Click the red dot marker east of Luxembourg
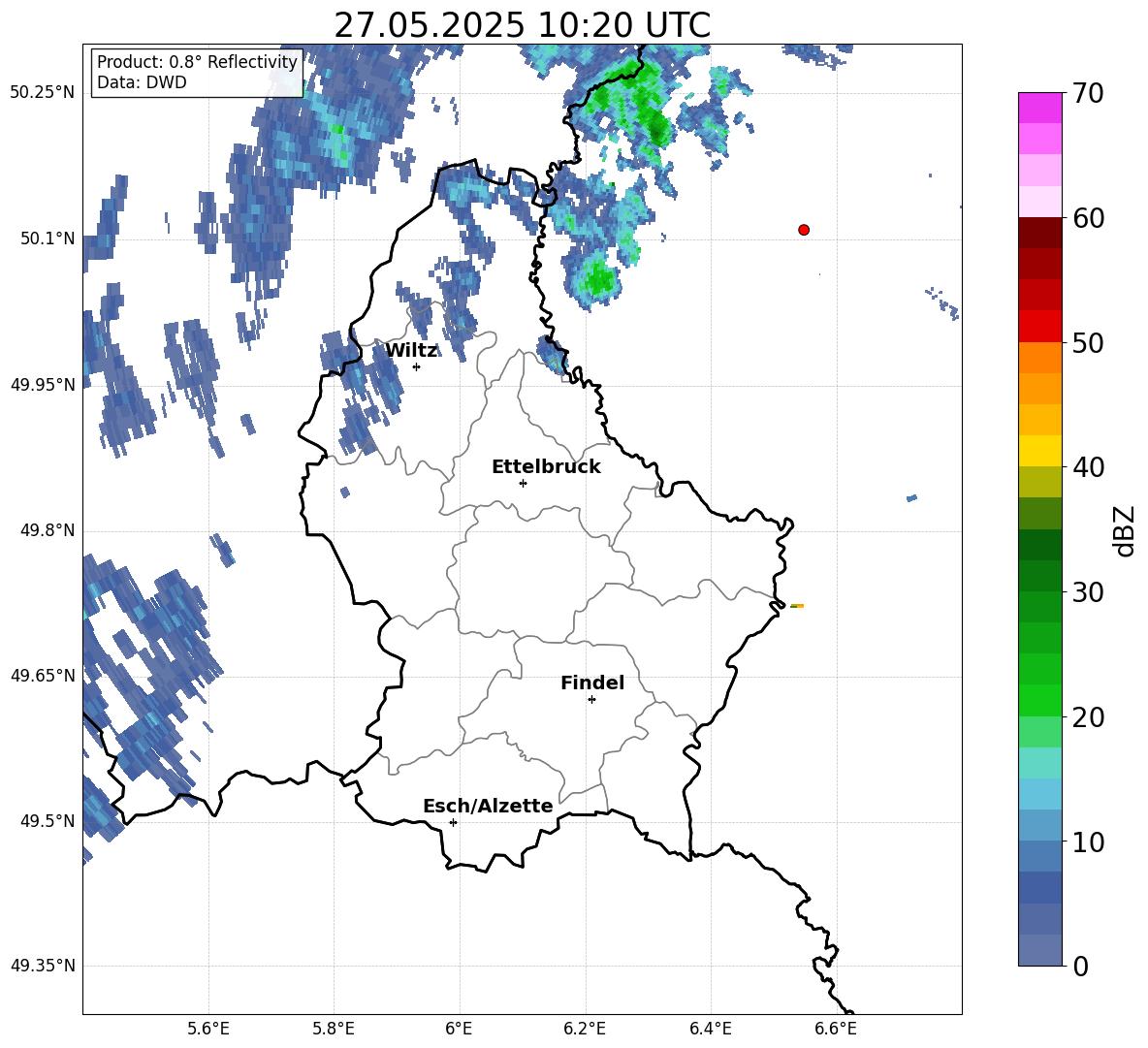This screenshot has width=1148, height=1048. coord(804,230)
